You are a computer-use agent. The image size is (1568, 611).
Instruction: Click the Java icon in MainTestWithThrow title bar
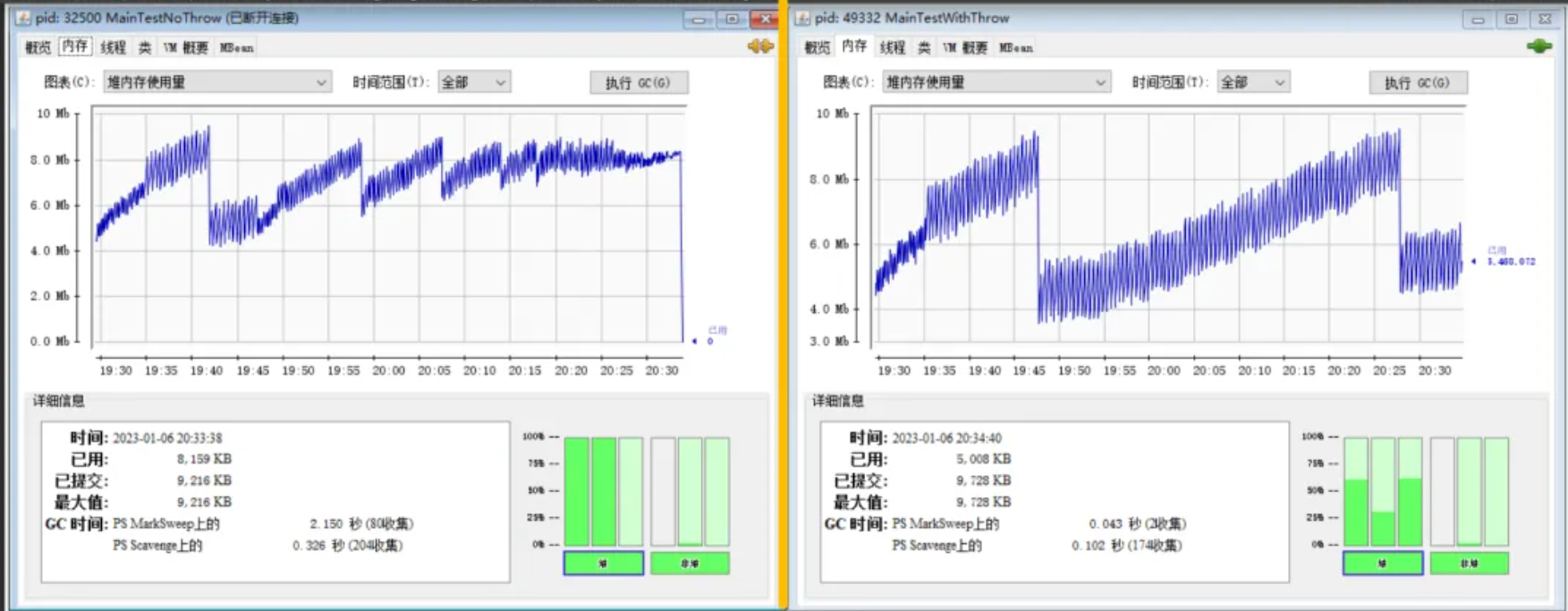click(x=802, y=18)
